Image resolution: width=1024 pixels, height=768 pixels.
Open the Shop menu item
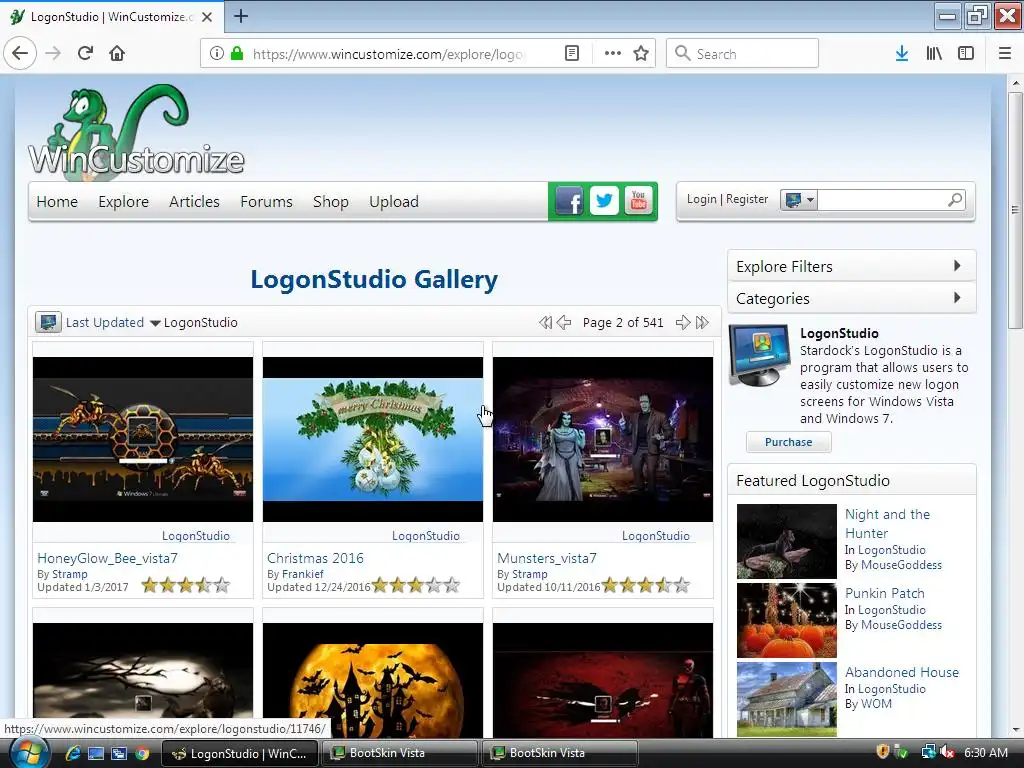(330, 202)
